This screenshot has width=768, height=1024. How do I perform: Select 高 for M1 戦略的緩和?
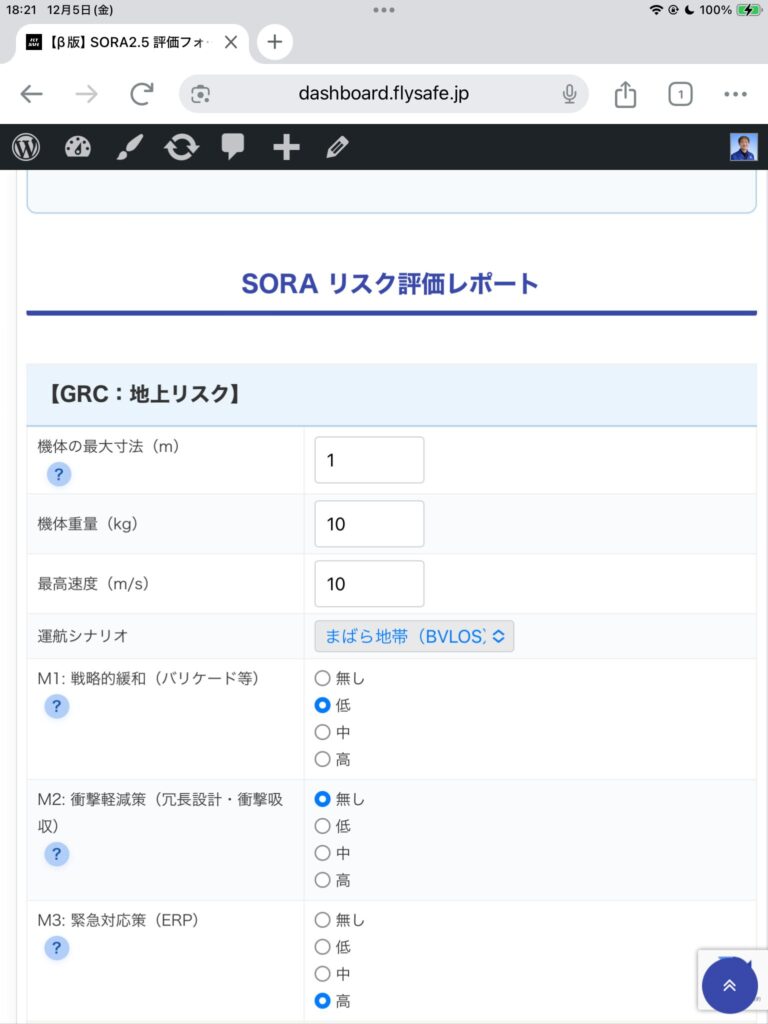point(322,759)
